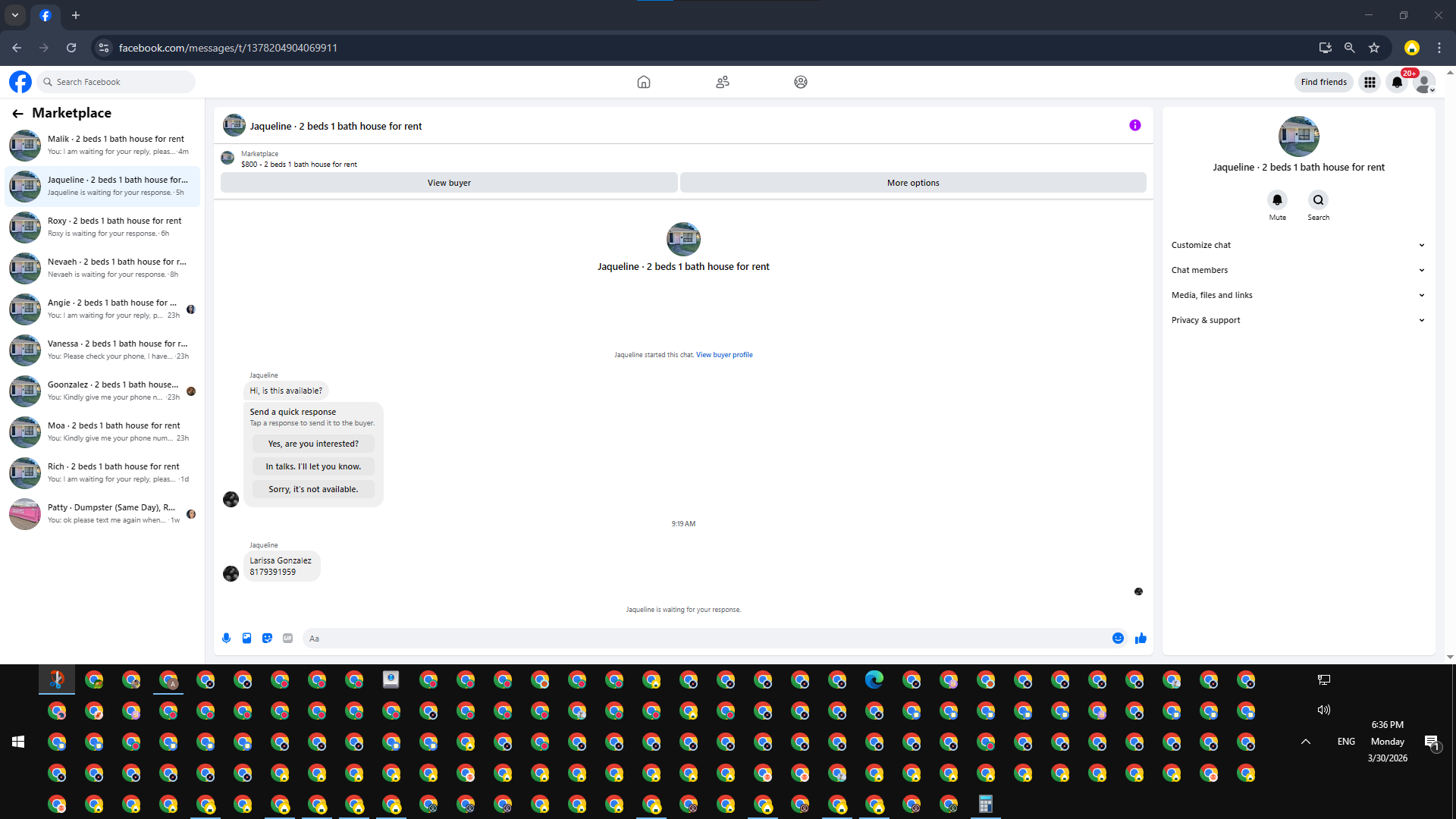Click the attach photo icon
The width and height of the screenshot is (1456, 819).
pos(246,639)
